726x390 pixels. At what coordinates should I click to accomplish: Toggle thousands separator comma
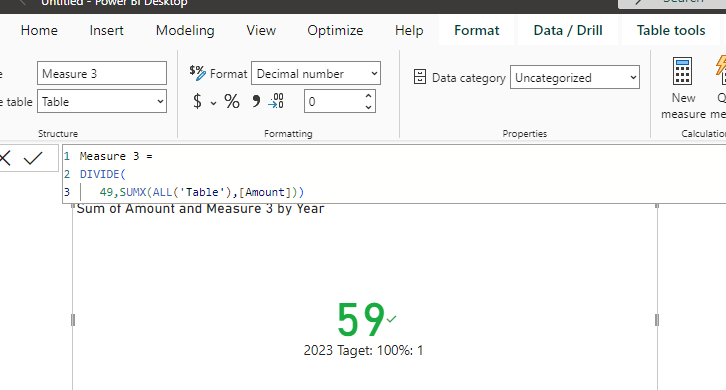point(256,101)
